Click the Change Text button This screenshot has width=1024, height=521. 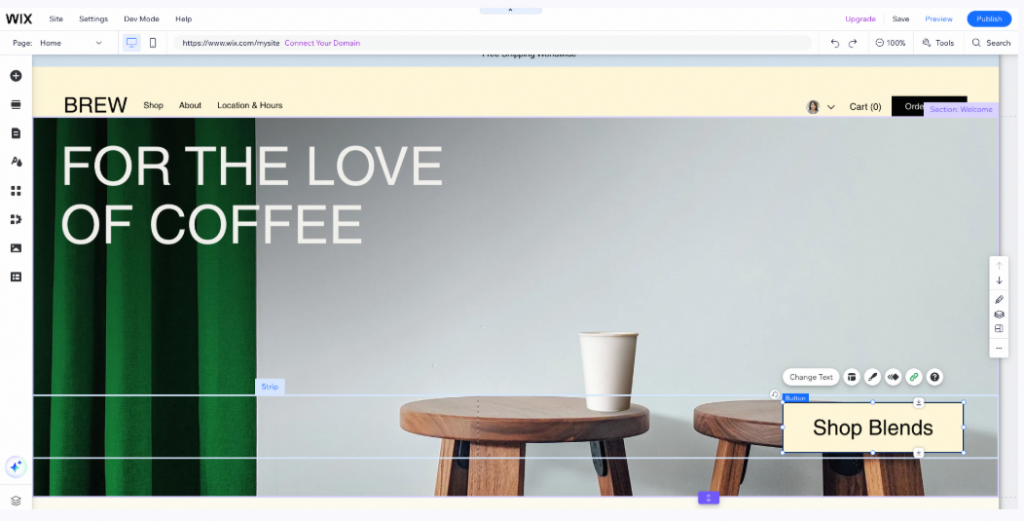[811, 377]
